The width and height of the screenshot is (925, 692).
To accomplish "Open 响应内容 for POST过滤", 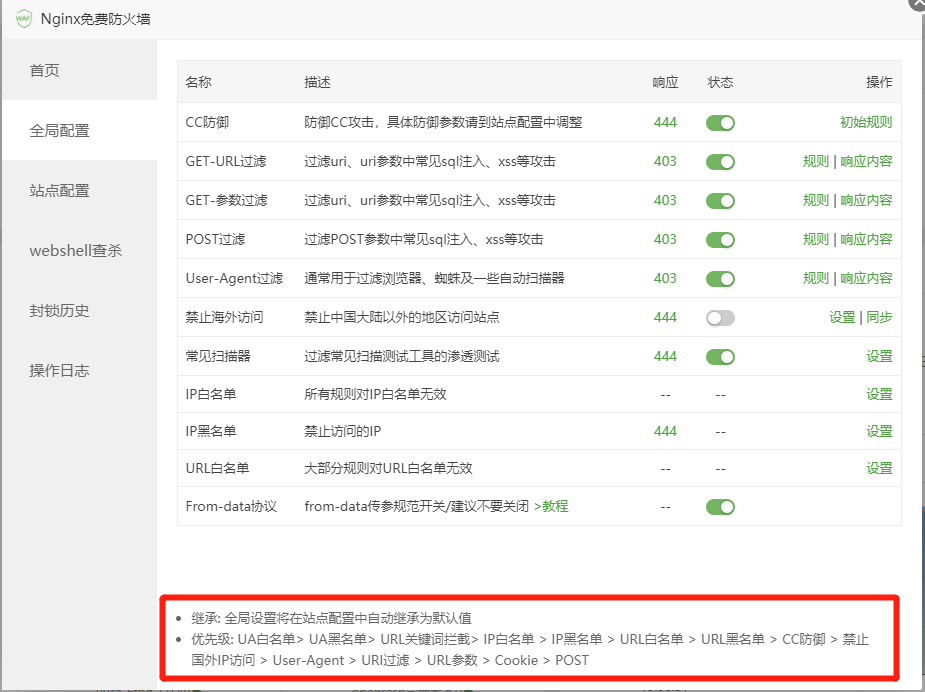I will (x=866, y=239).
